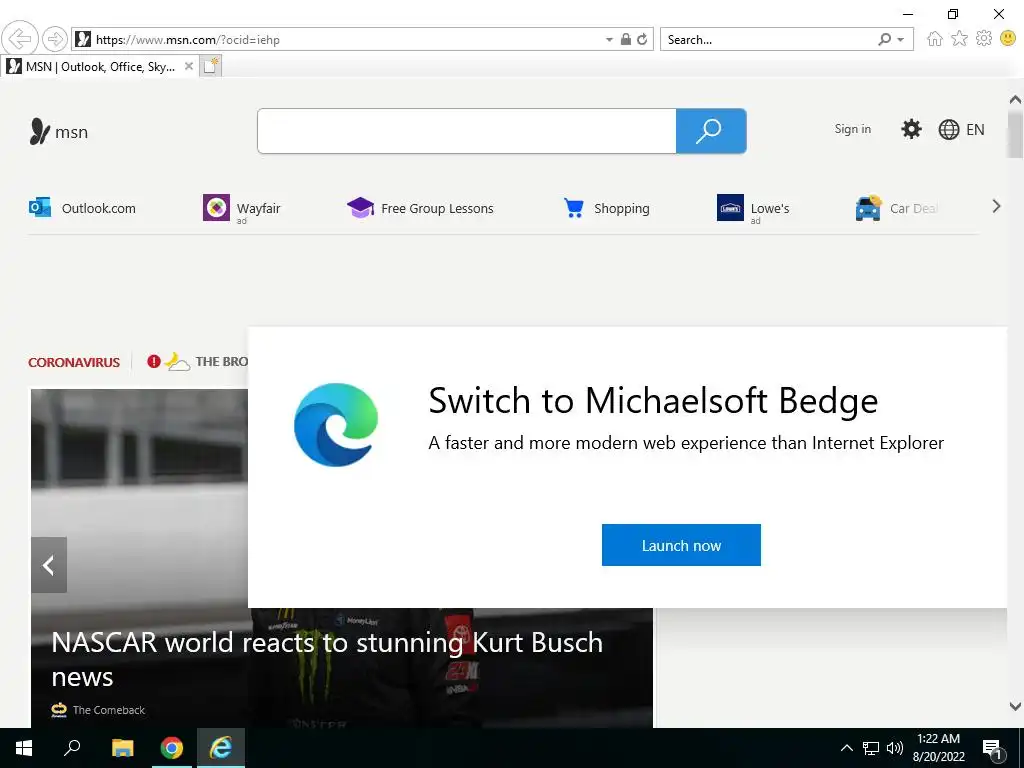Open the Action Center notifications icon
The width and height of the screenshot is (1024, 768).
click(x=993, y=749)
